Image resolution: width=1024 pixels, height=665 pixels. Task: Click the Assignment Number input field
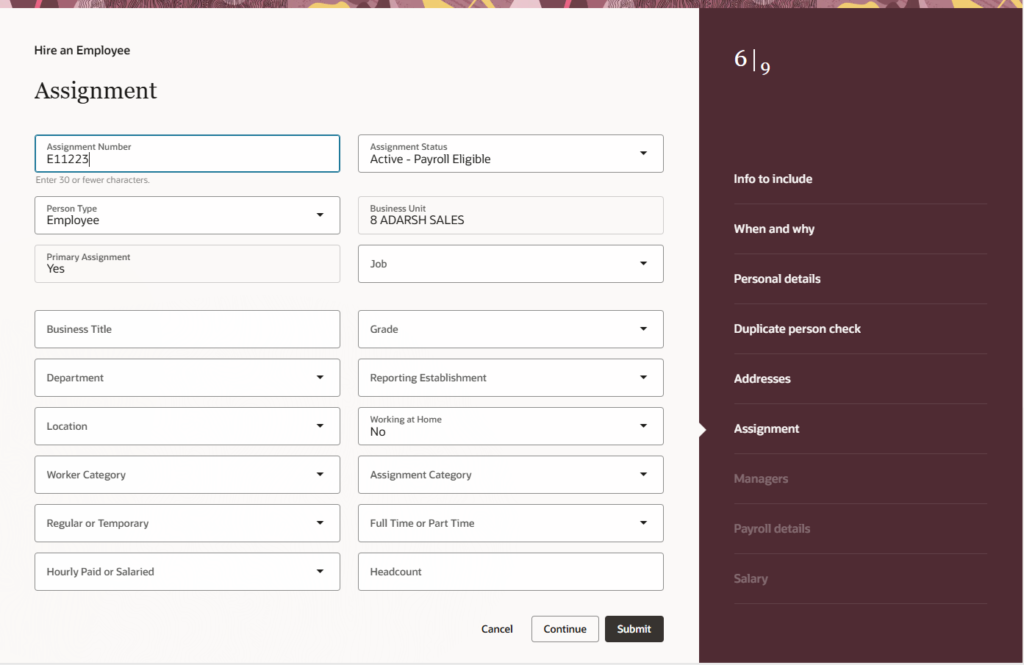[187, 154]
